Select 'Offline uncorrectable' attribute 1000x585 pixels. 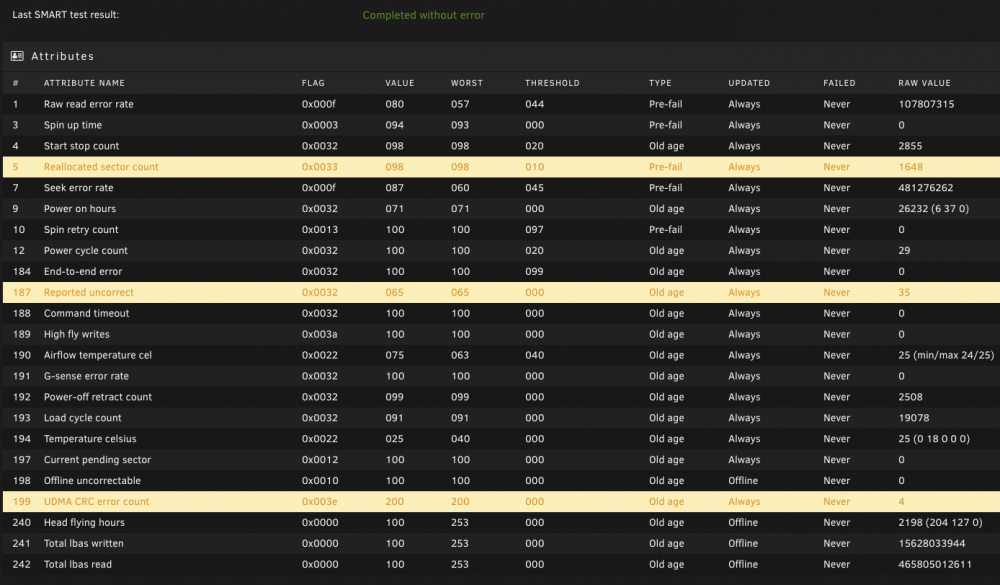[92, 481]
